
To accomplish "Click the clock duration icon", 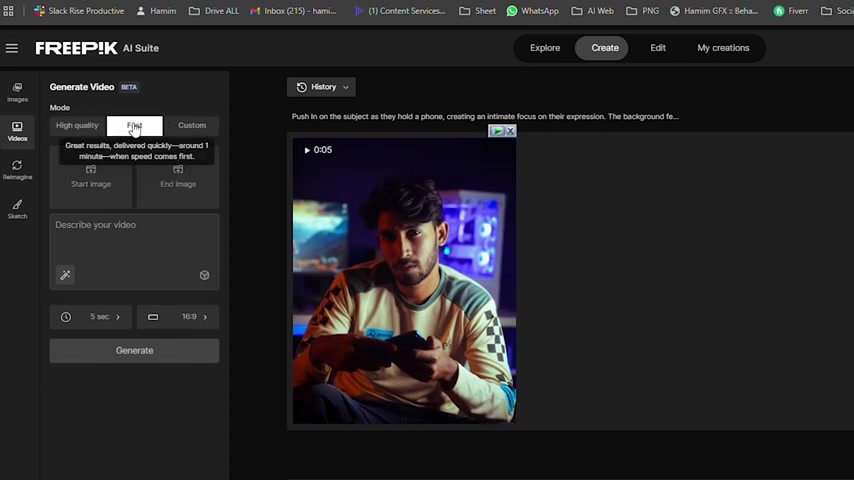I will 66,317.
